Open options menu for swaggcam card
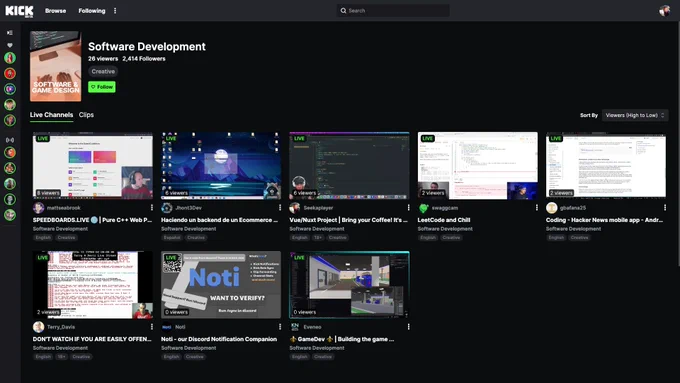The height and width of the screenshot is (383, 680). click(536, 208)
